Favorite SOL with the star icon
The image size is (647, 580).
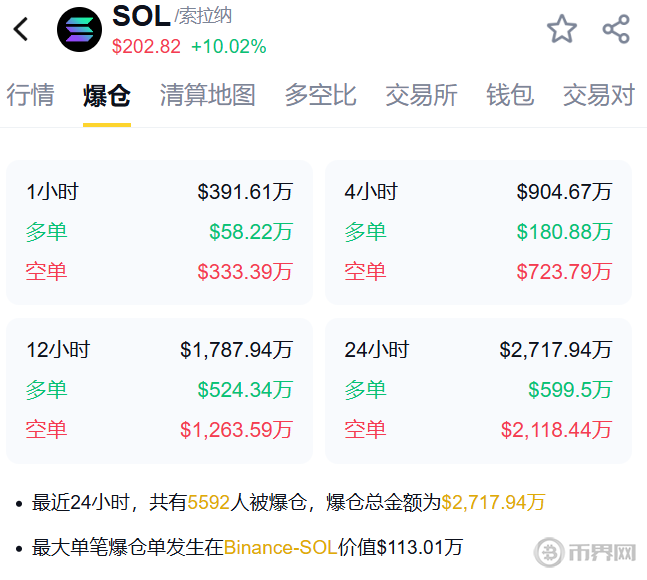[562, 29]
